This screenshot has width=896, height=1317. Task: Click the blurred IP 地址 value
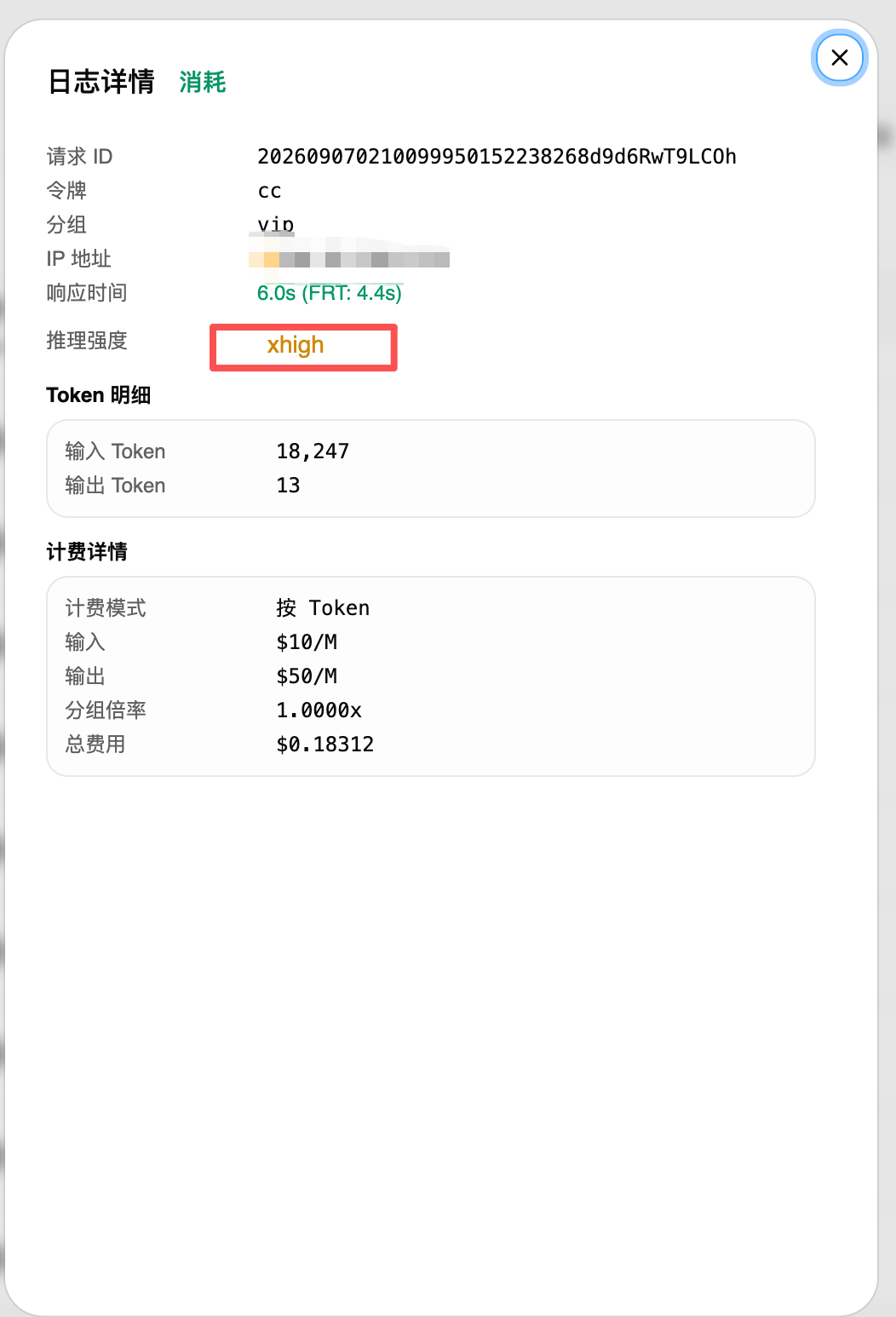click(349, 259)
